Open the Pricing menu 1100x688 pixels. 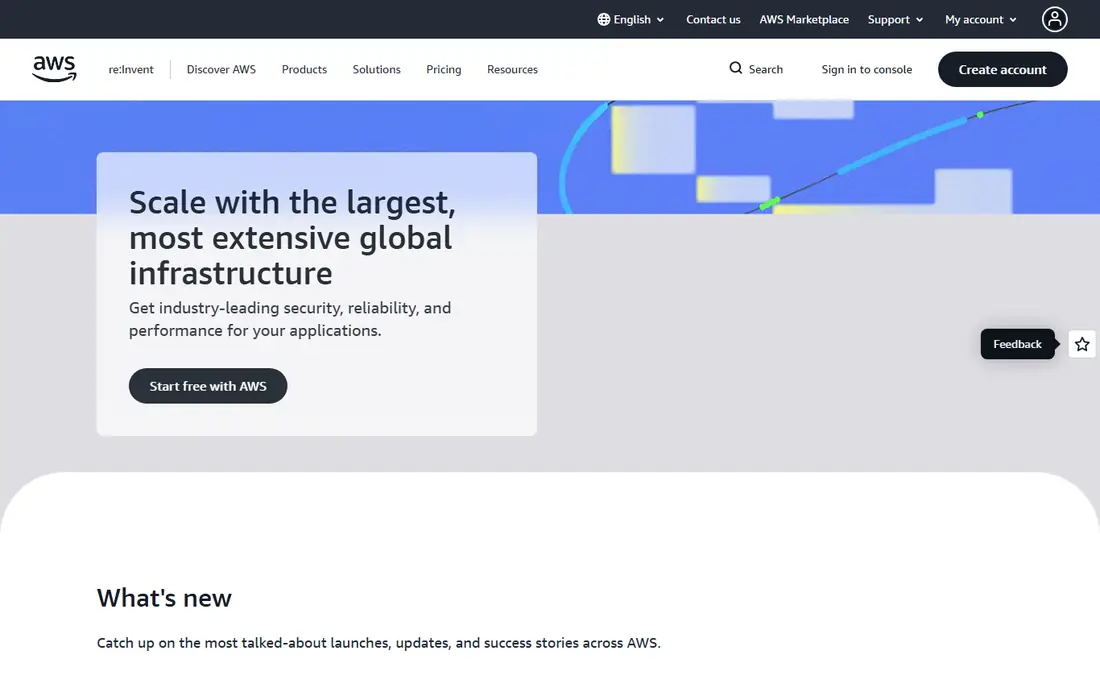pyautogui.click(x=443, y=69)
